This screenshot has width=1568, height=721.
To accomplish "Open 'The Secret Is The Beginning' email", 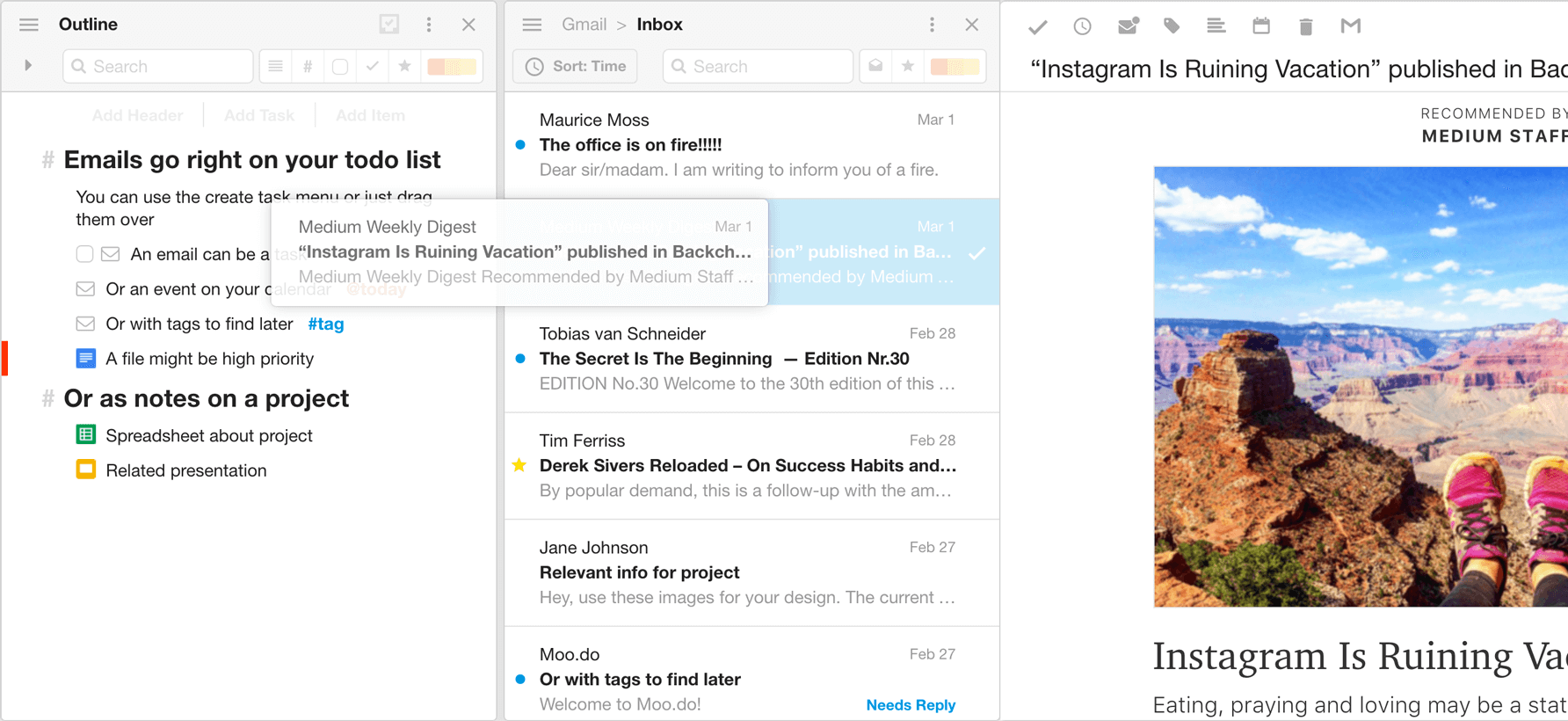I will pyautogui.click(x=752, y=359).
